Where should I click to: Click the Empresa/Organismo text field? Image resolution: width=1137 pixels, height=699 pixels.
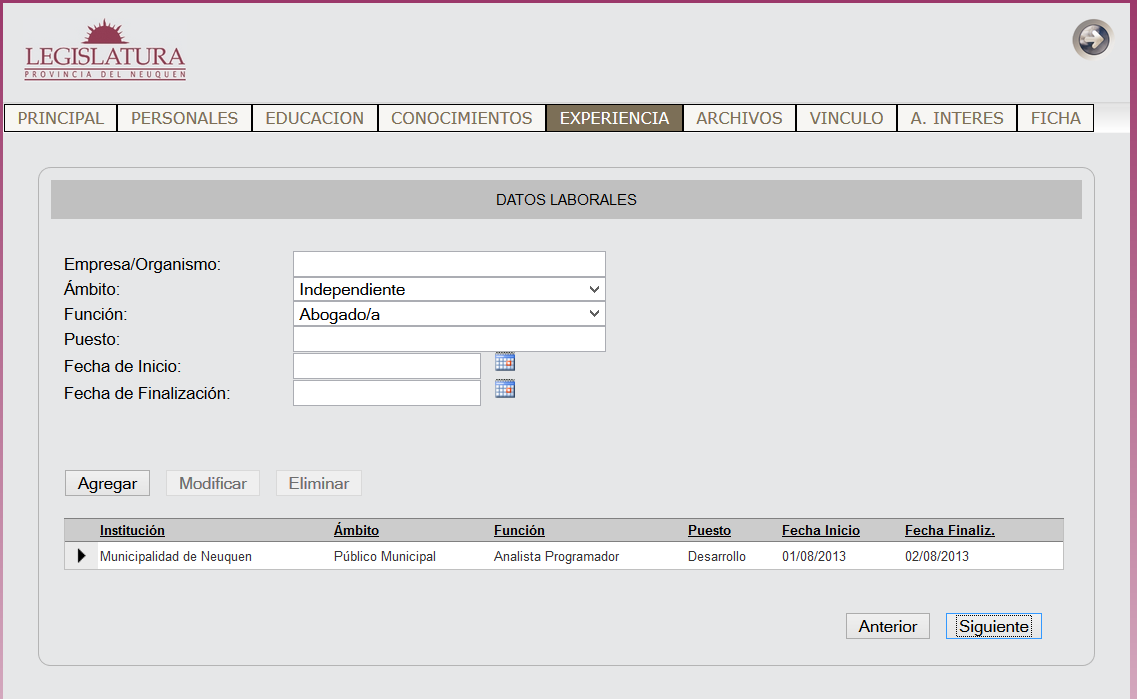[x=449, y=264]
